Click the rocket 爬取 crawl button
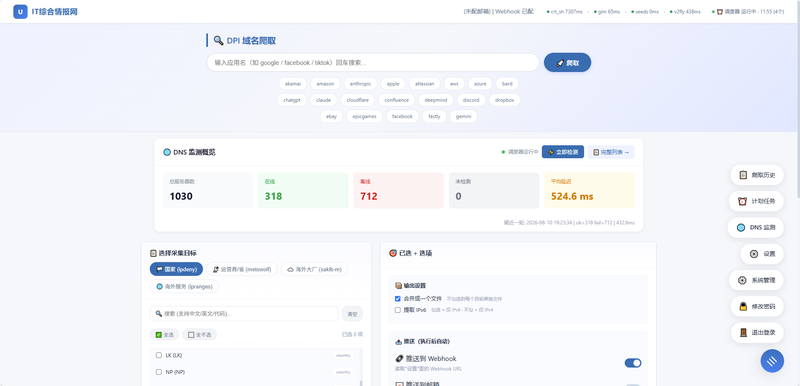The width and height of the screenshot is (800, 386). (x=567, y=63)
